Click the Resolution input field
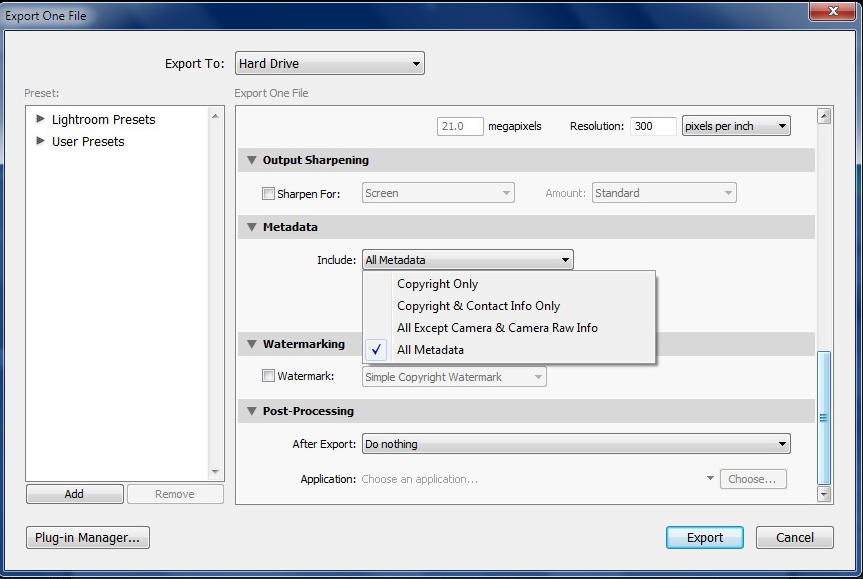863x579 pixels. pyautogui.click(x=653, y=127)
